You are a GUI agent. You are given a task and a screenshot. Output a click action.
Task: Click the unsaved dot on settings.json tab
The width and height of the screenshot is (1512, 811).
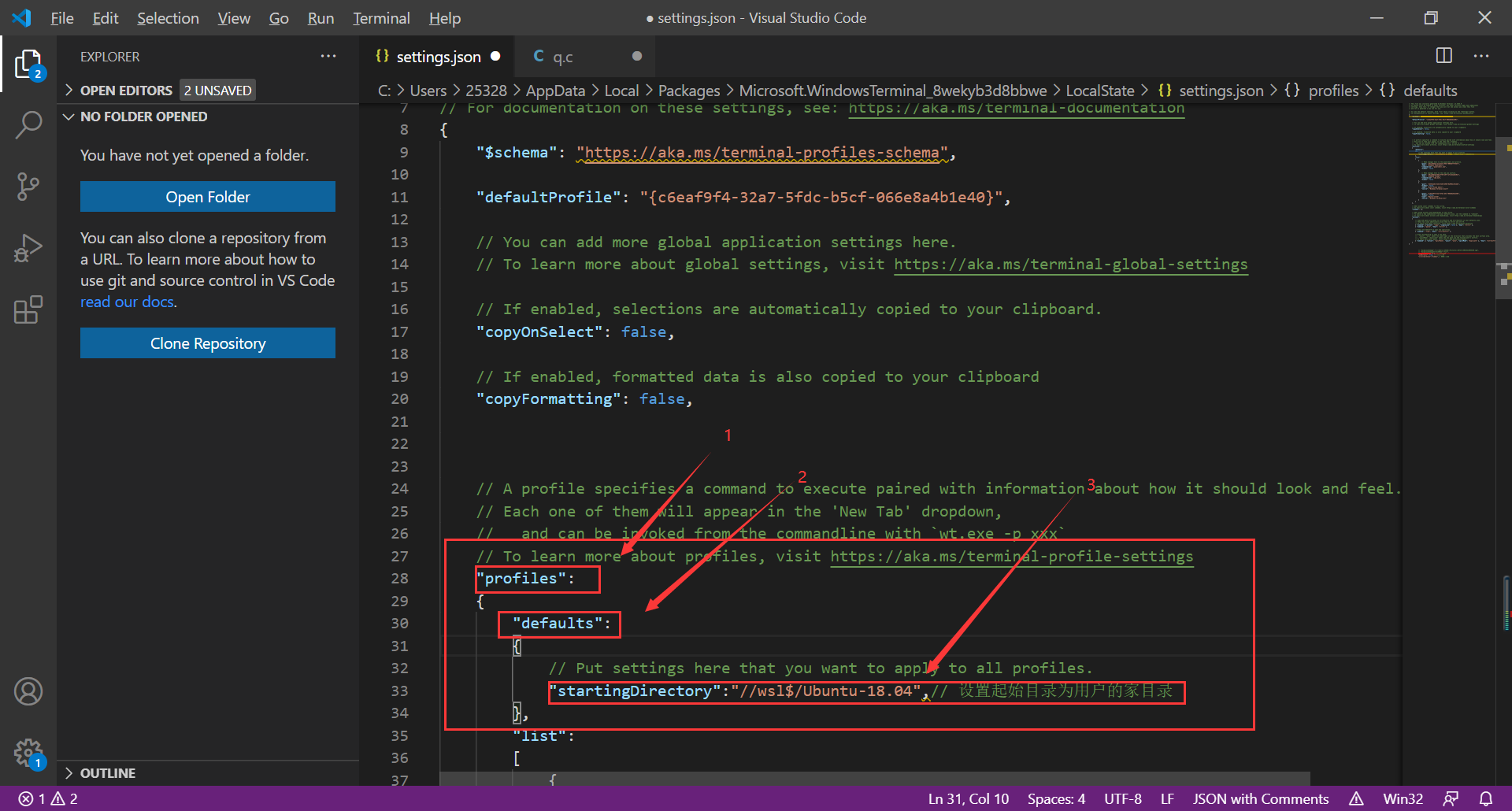(x=495, y=56)
